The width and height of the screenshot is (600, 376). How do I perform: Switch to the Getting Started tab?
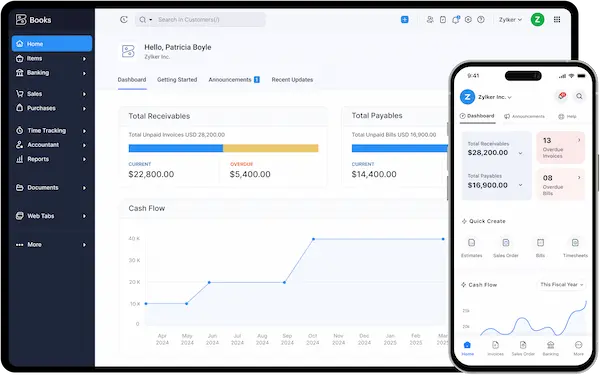[x=177, y=80]
